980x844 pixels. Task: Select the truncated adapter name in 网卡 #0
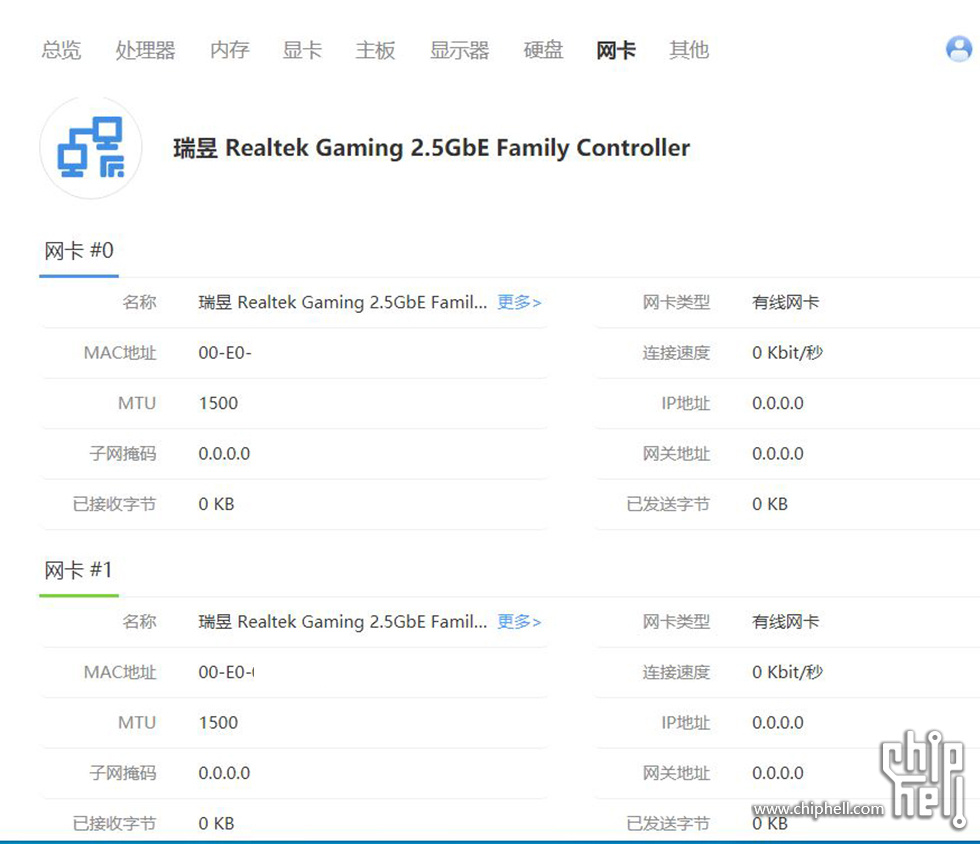click(342, 303)
